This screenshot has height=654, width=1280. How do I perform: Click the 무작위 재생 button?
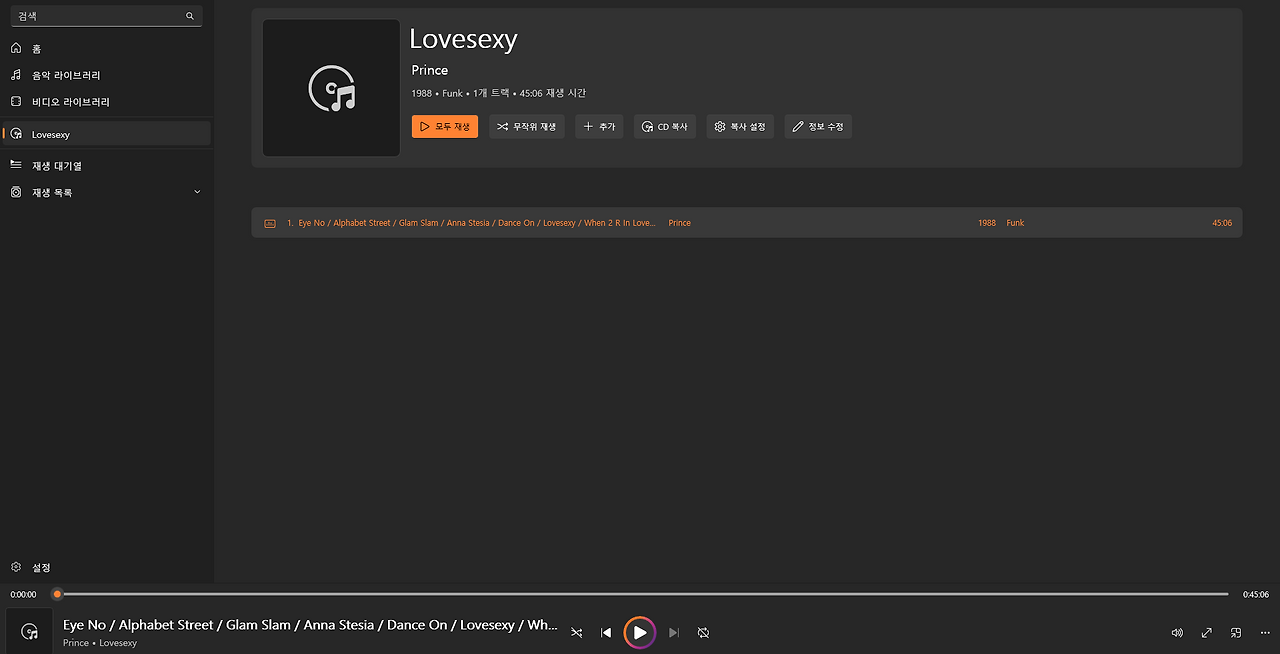point(527,127)
